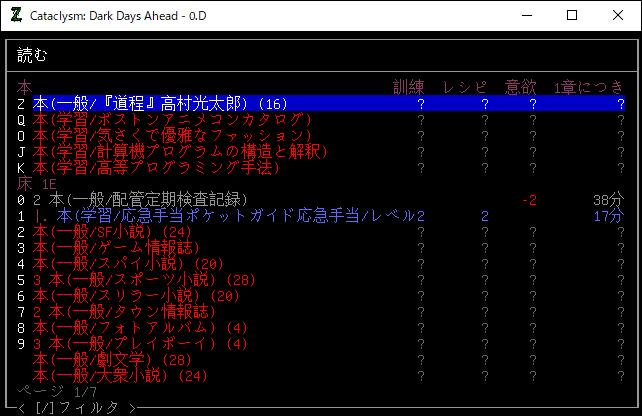
Task: Click the Cataclysm app icon in title bar
Action: [15, 15]
